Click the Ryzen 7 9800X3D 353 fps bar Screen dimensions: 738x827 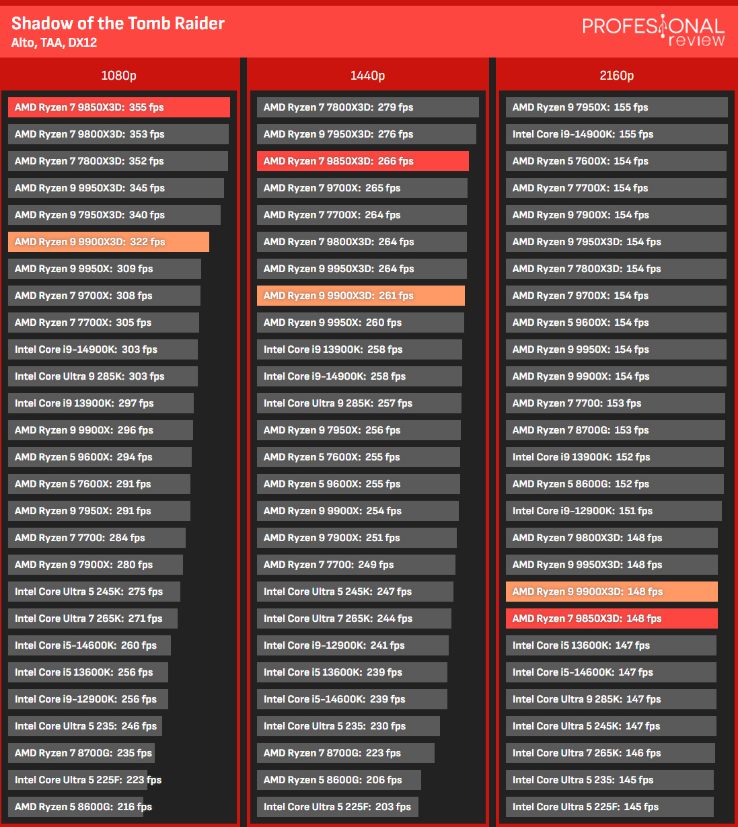(x=118, y=134)
